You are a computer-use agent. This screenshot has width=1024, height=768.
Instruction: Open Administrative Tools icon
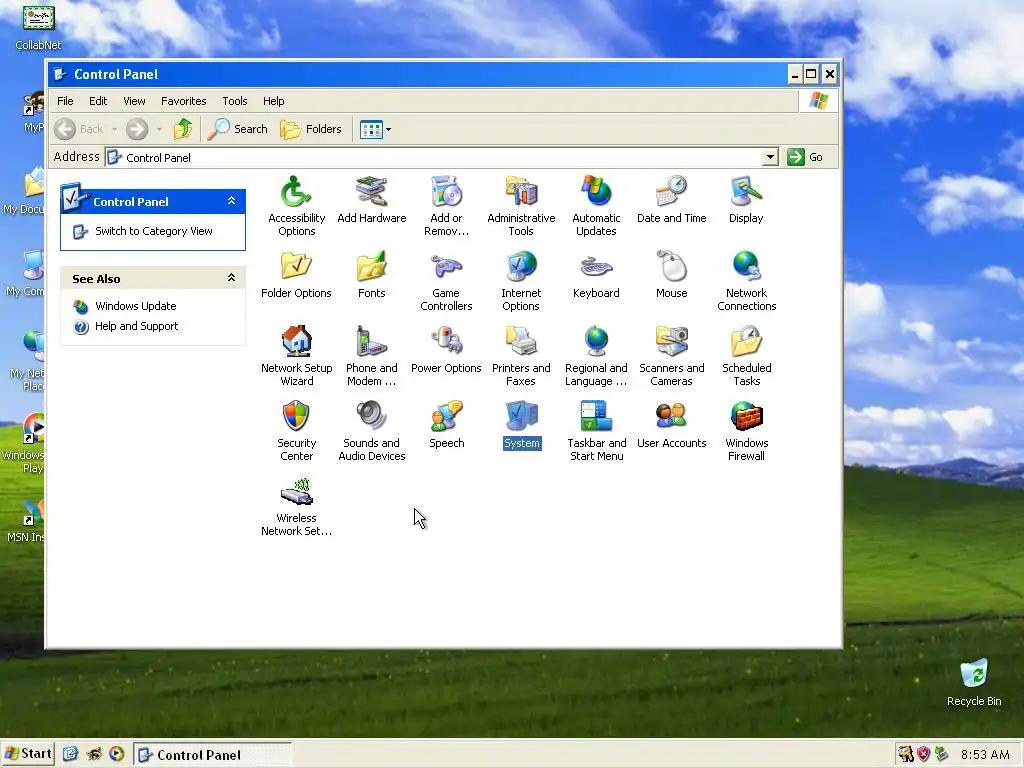click(x=521, y=205)
